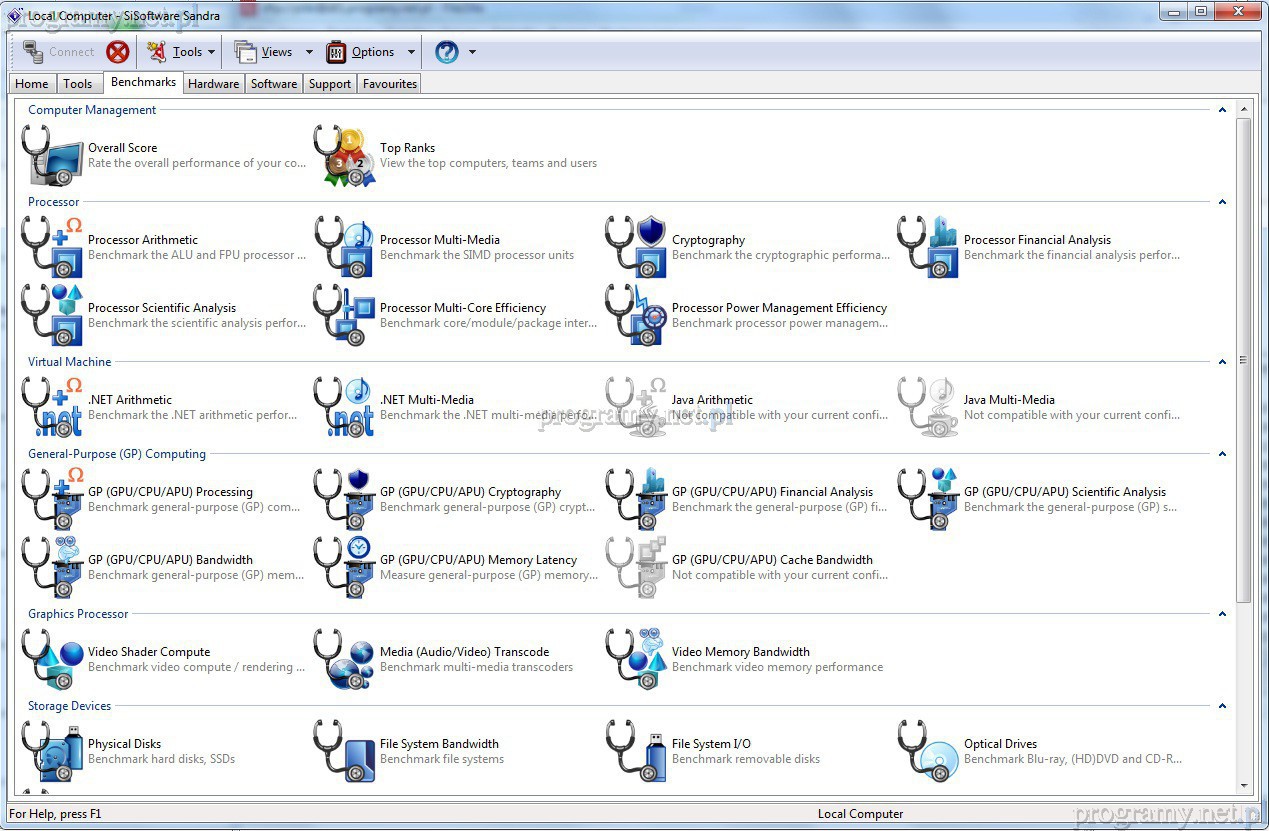Click the Top Ranks medals icon
This screenshot has width=1269, height=831.
click(345, 156)
